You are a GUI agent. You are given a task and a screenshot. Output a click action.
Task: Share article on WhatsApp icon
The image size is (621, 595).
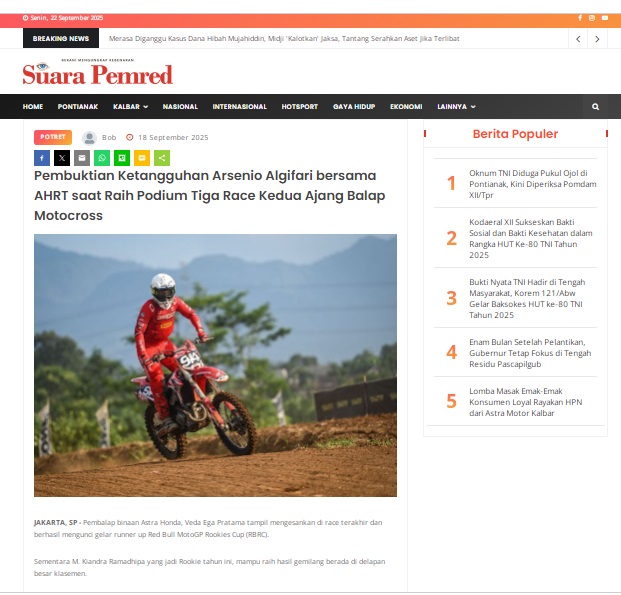coord(102,158)
